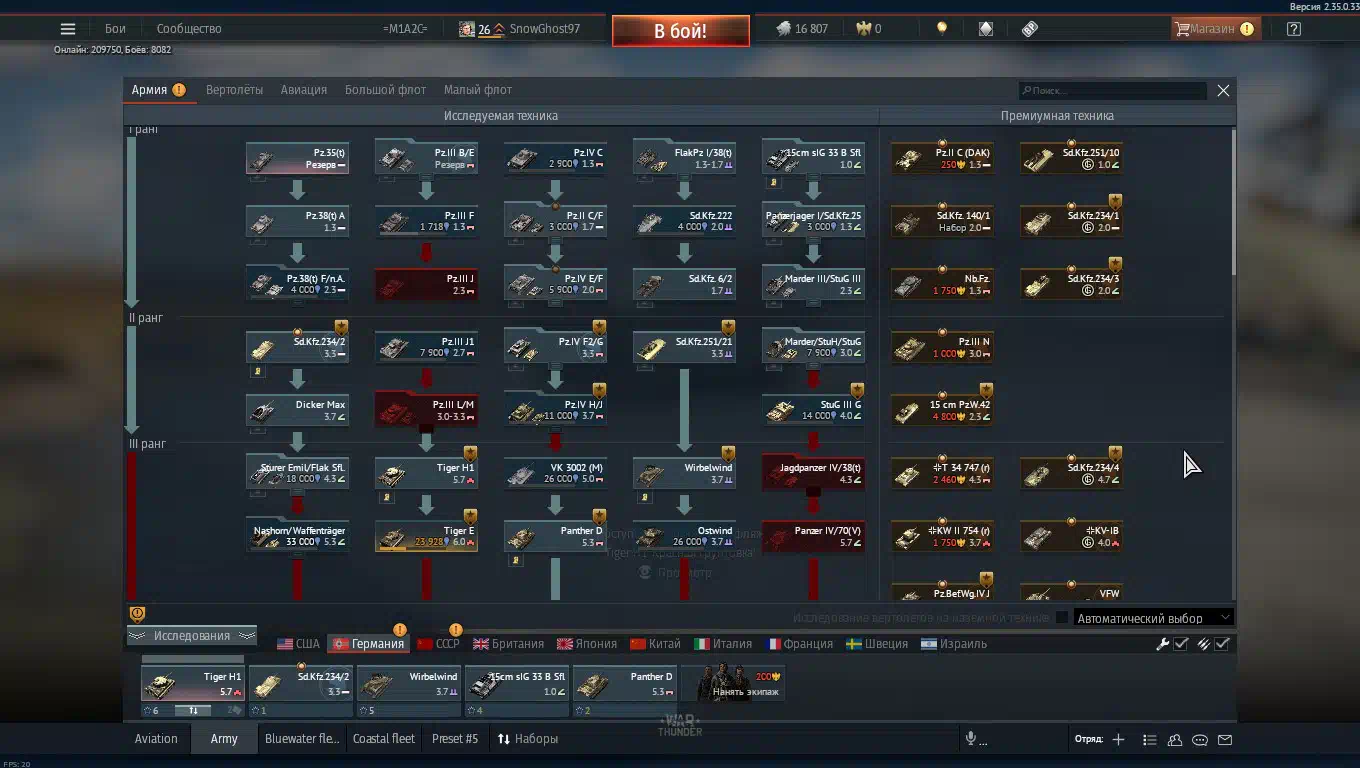Select the Япония nation tab
1360x768 pixels.
[x=587, y=644]
